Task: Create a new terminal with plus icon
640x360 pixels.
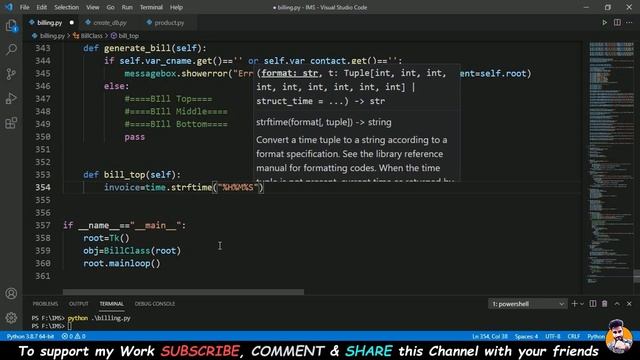Action: point(574,304)
